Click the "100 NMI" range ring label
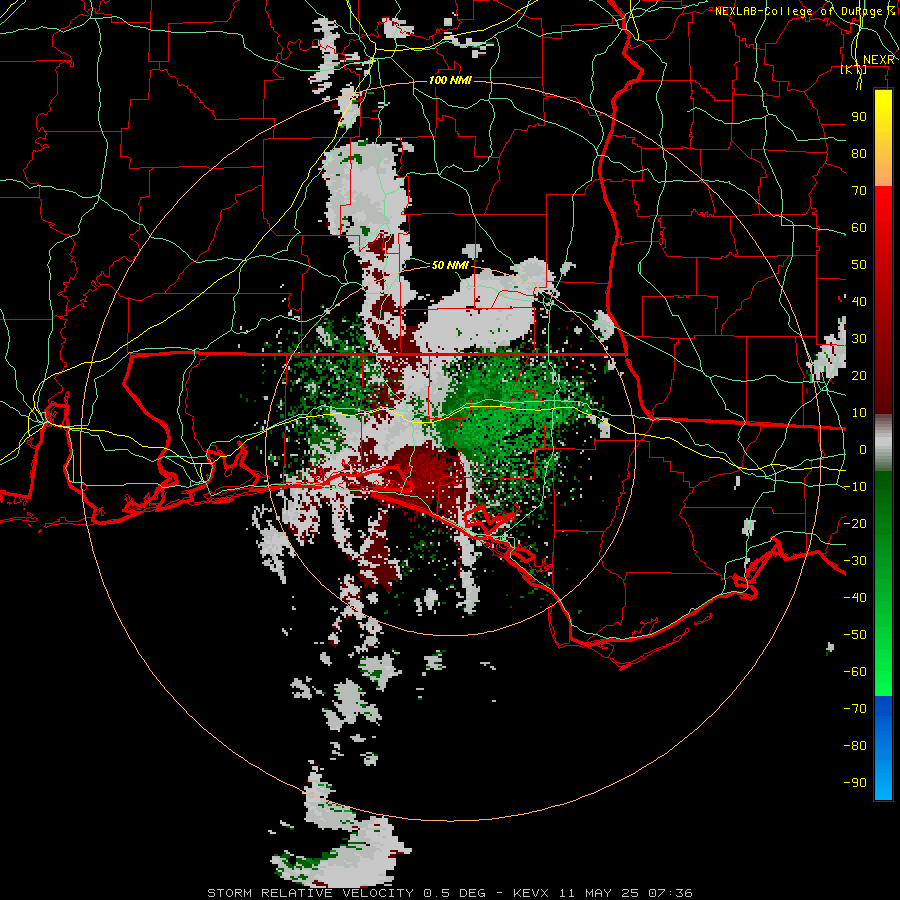The width and height of the screenshot is (900, 900). (x=450, y=80)
